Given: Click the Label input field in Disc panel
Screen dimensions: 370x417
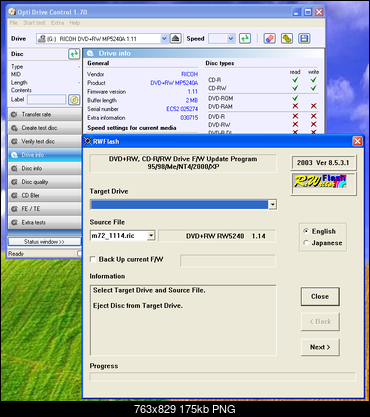Looking at the screenshot, I should point(47,99).
